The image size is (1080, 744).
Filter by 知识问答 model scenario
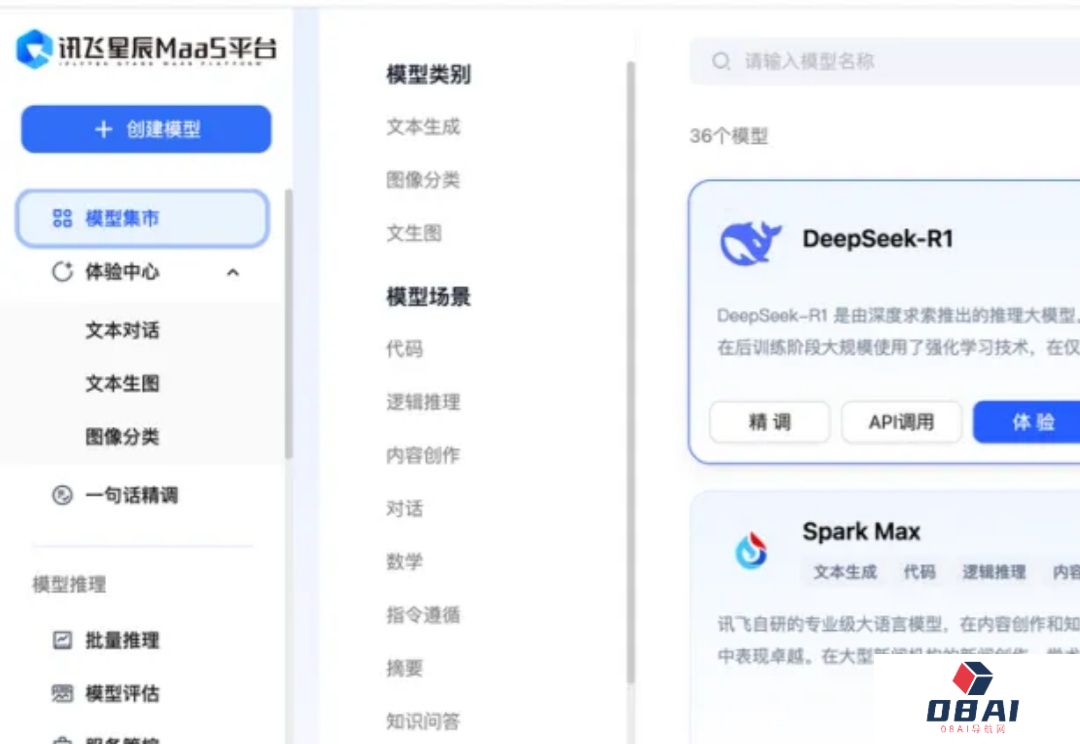coord(423,721)
